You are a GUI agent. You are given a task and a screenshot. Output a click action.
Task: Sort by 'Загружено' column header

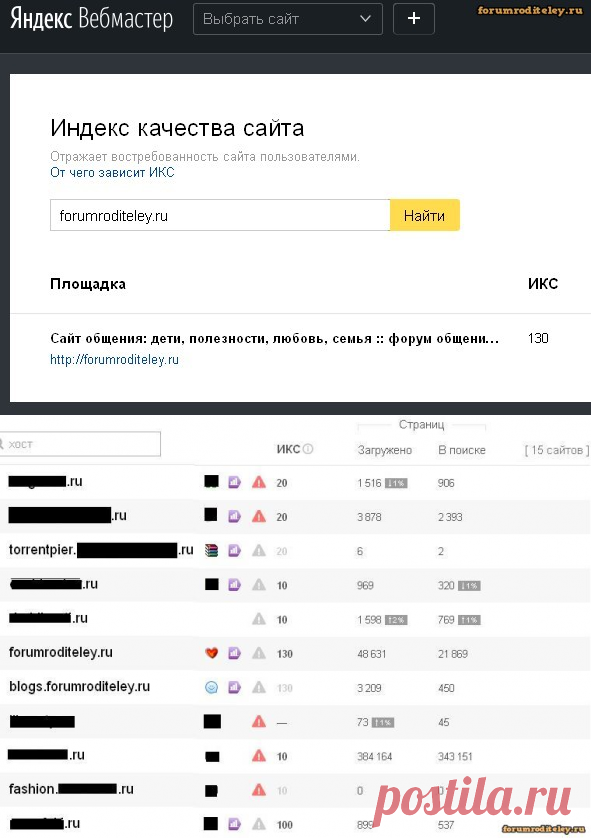(x=385, y=450)
